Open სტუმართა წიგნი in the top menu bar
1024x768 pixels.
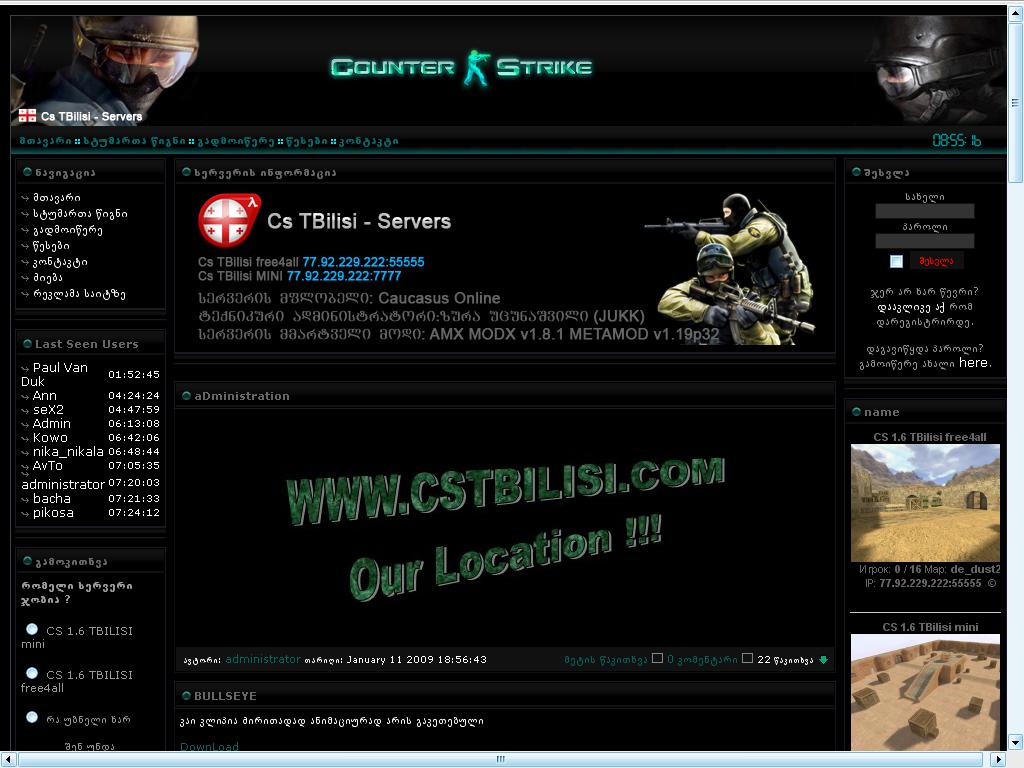pos(134,141)
